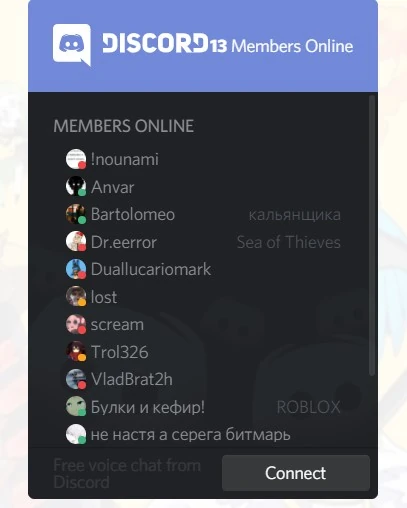Click Trol326's avatar icon
This screenshot has height=508, width=407.
coord(76,351)
